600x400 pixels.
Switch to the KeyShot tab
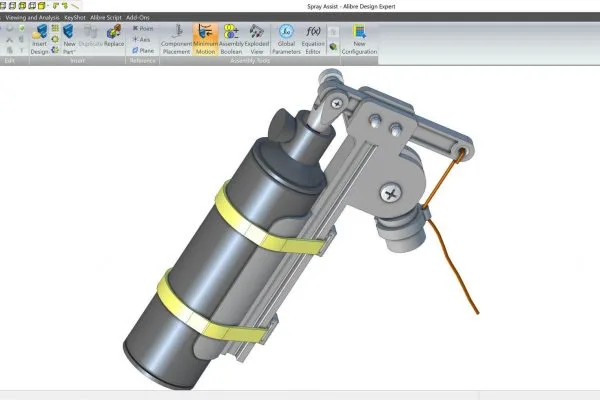point(75,18)
